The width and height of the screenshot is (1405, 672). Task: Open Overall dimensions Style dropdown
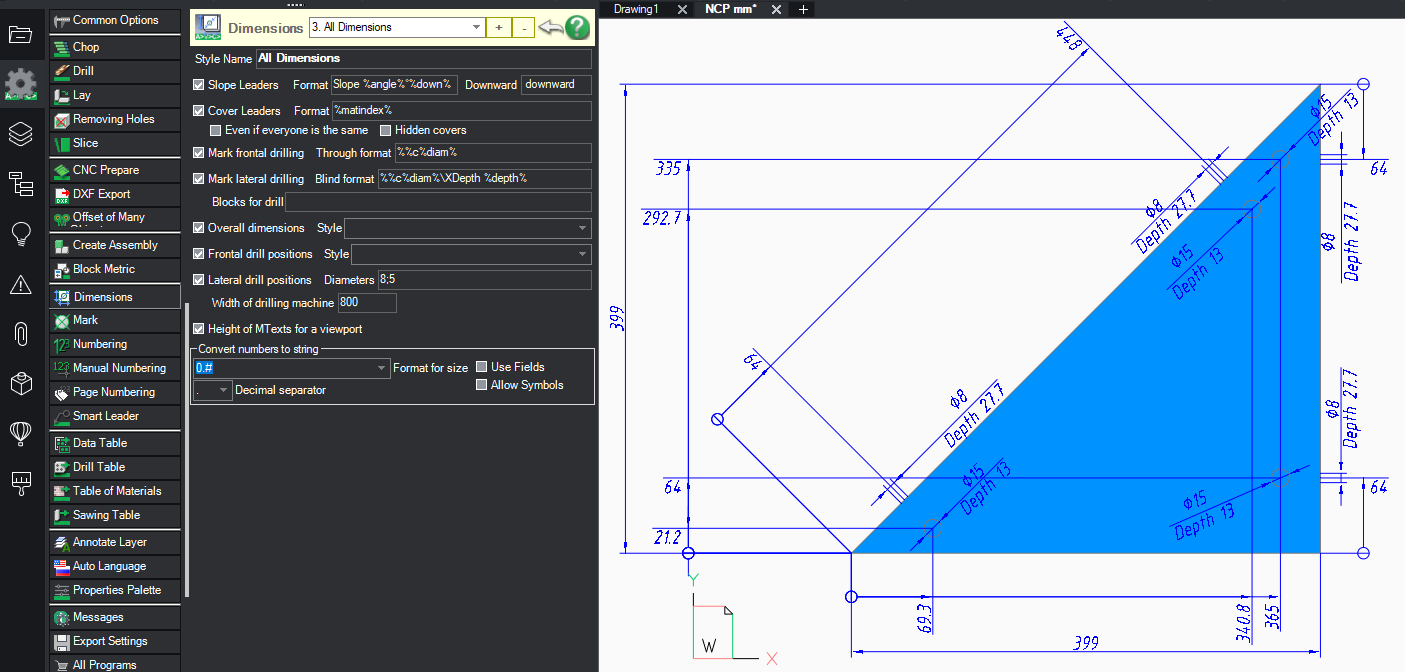[467, 228]
